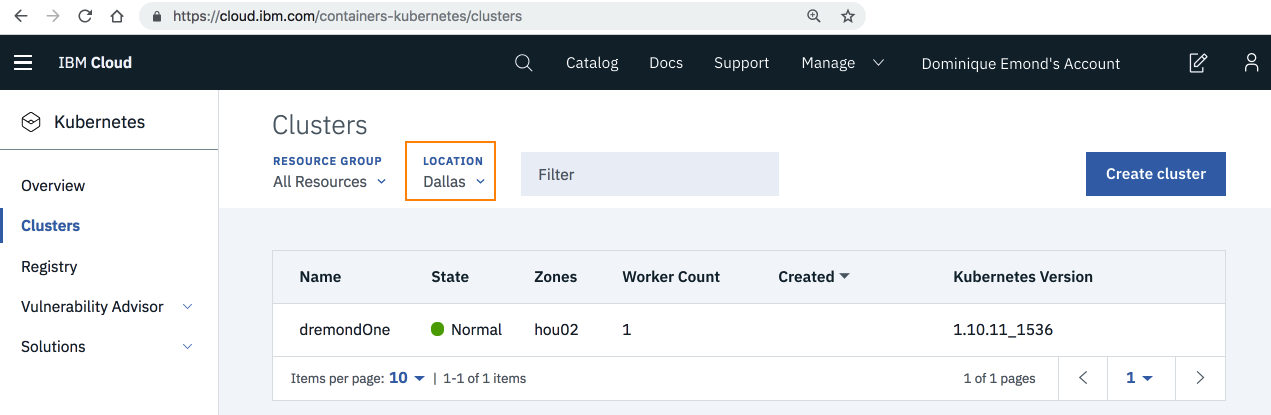This screenshot has height=415, width=1271.
Task: Go to the previous page arrow in pagination
Action: (1083, 378)
